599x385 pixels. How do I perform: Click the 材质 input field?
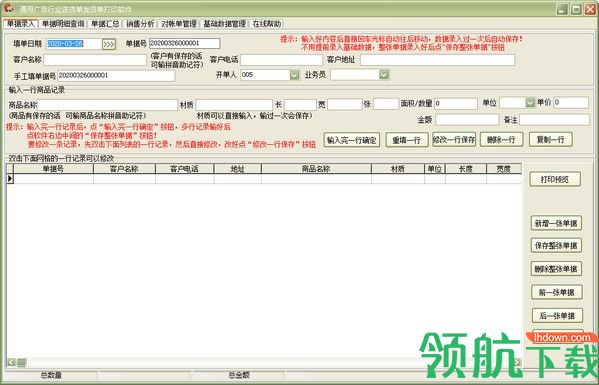click(234, 105)
